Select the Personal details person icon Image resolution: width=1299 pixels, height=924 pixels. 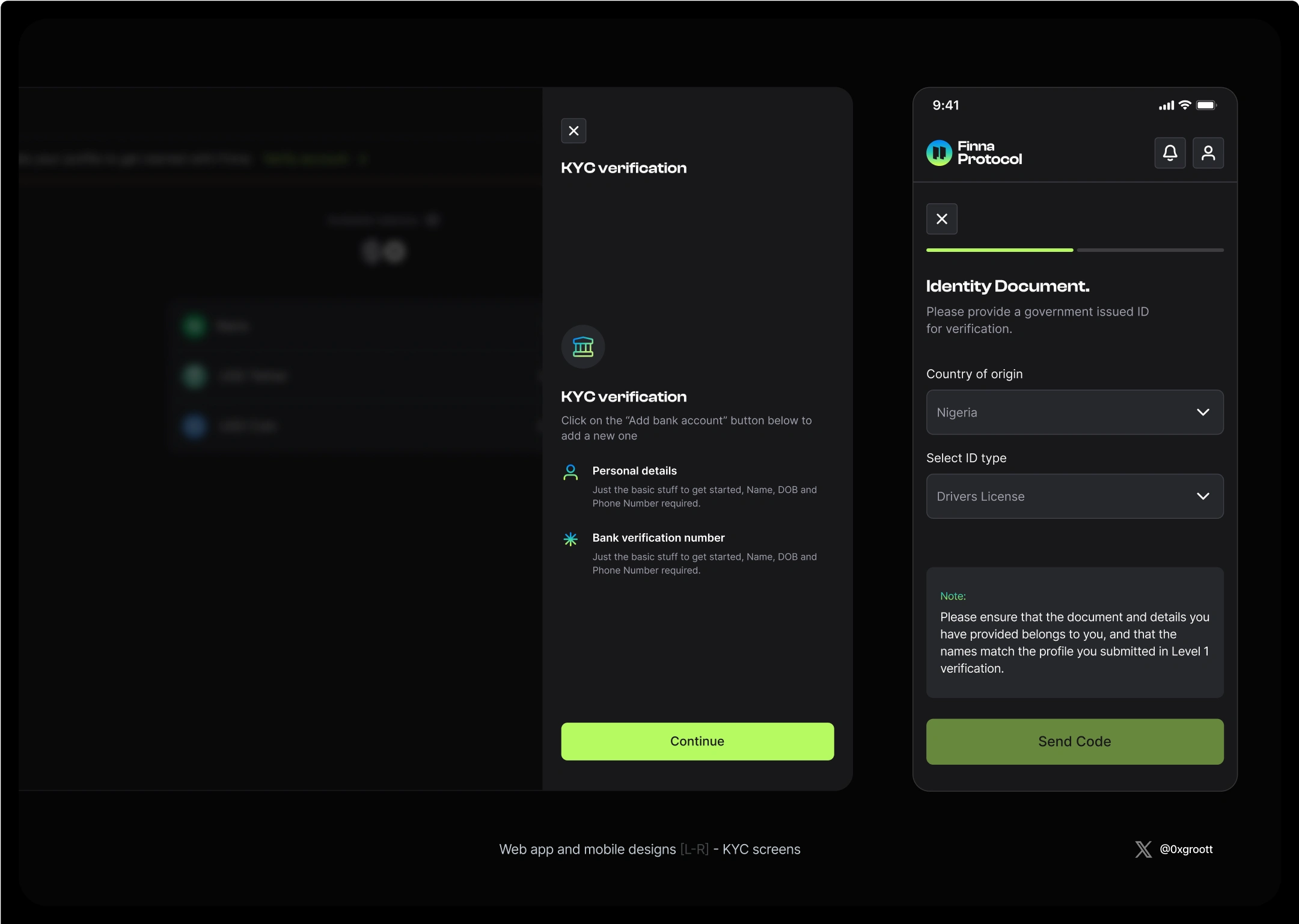[570, 473]
